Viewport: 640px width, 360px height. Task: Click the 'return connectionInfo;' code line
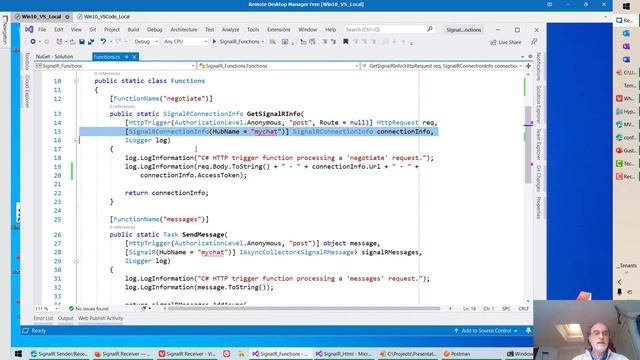(x=167, y=193)
